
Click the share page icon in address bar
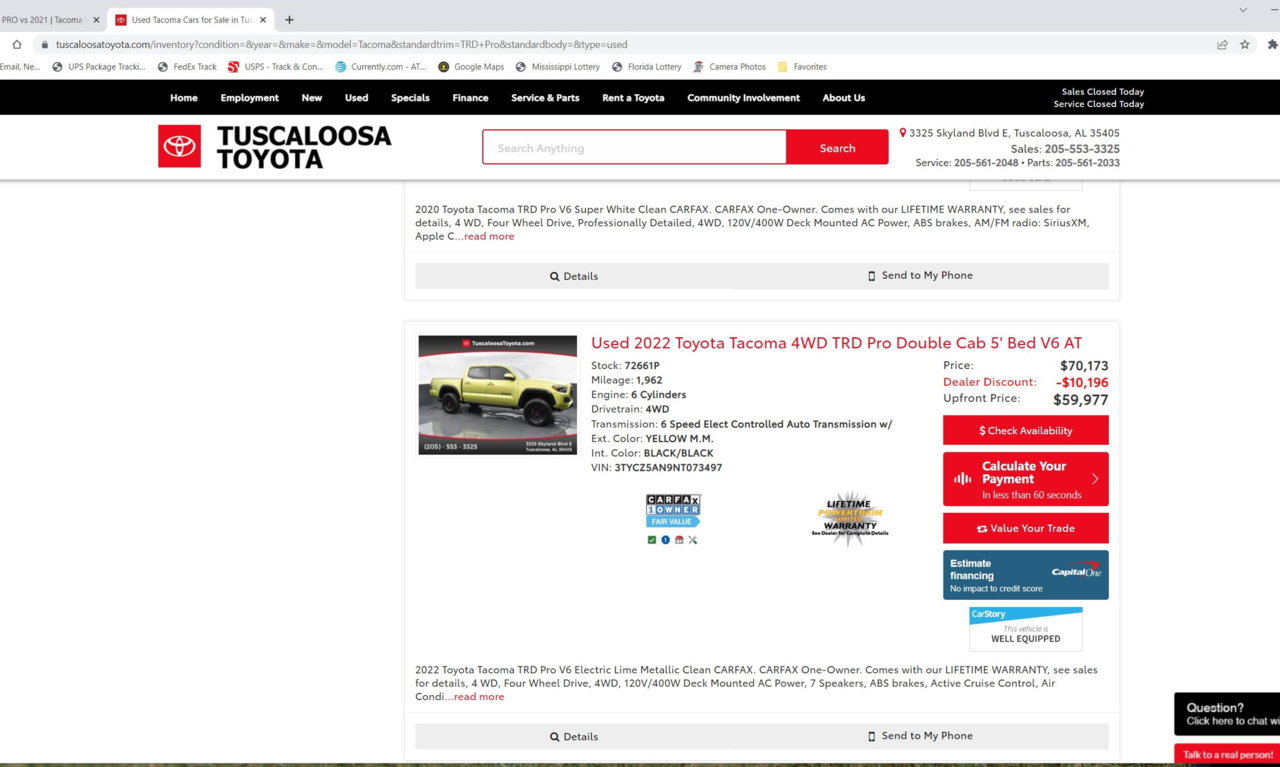[x=1222, y=44]
